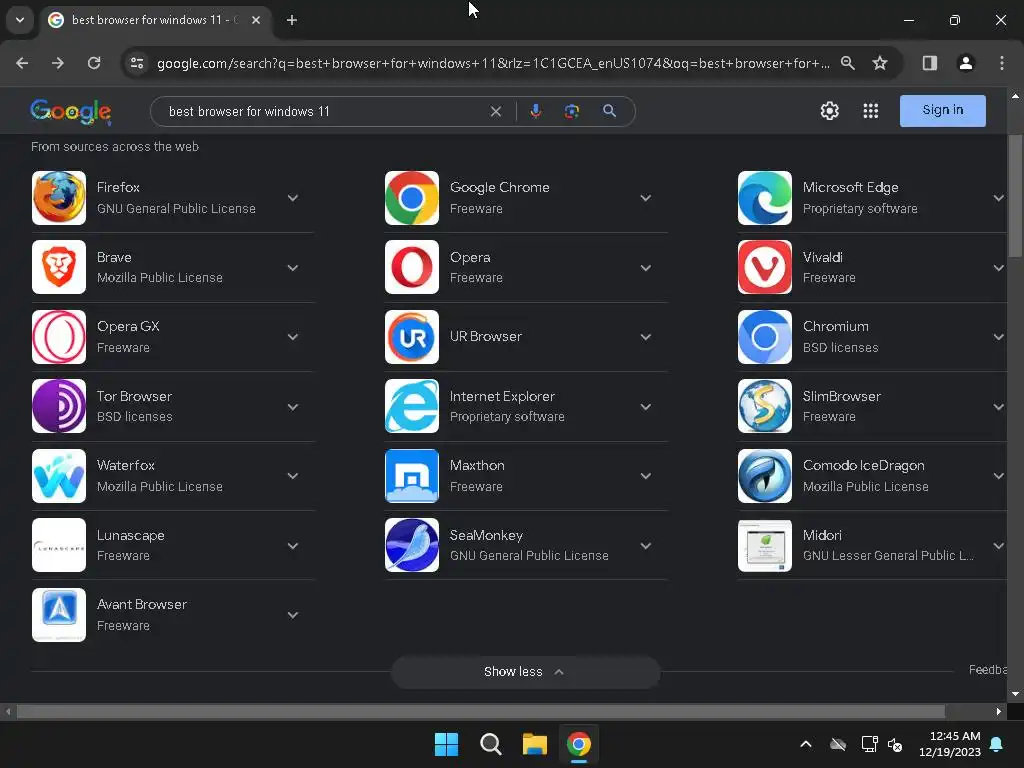
Task: Expand the Brave entry
Action: coord(293,268)
